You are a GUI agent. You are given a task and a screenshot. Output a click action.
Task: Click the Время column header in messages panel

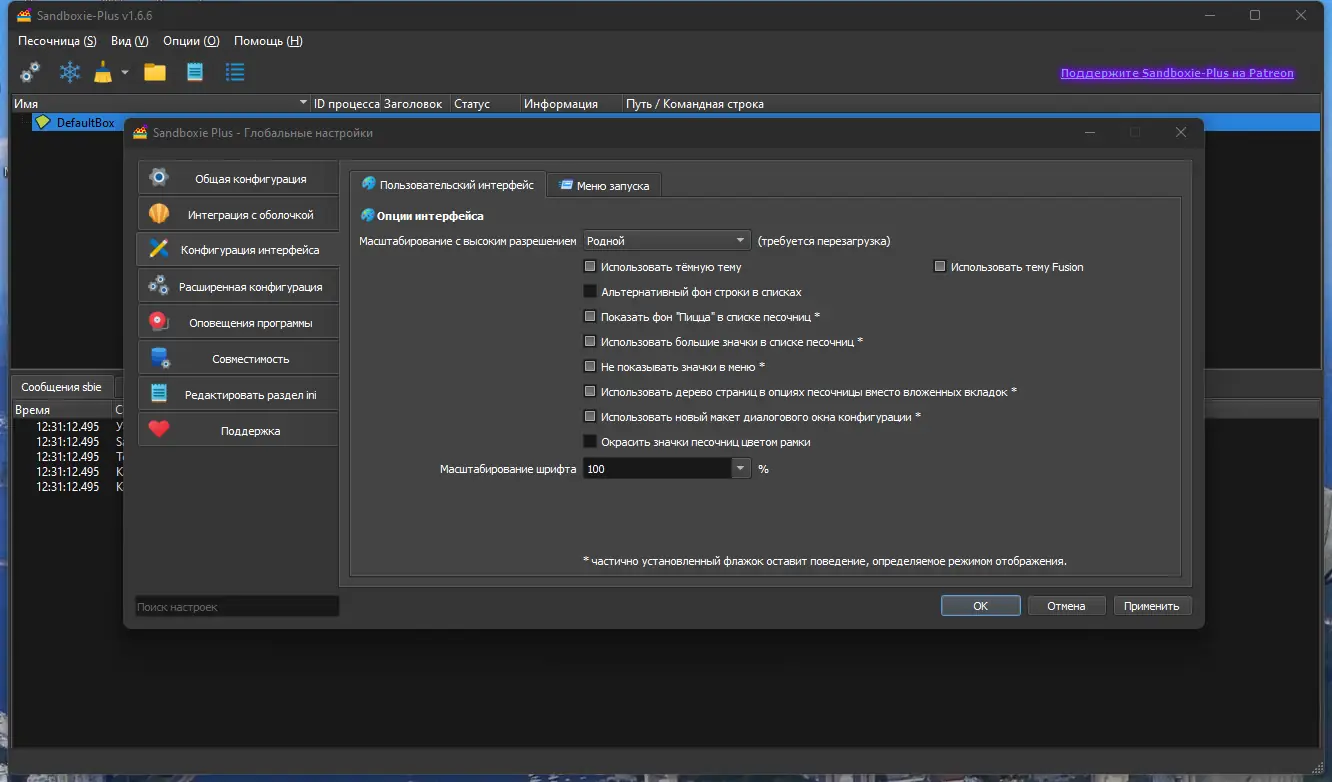pos(62,410)
